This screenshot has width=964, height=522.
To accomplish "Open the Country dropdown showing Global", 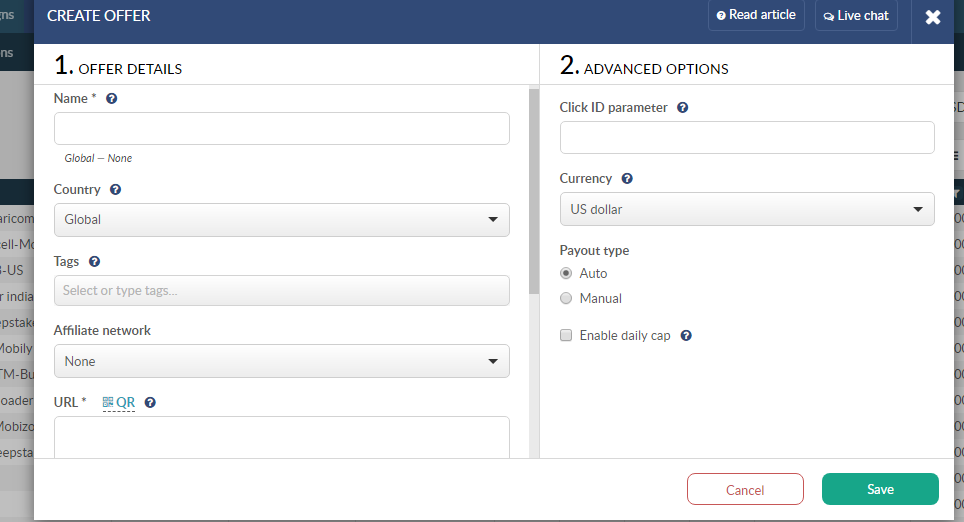I will (281, 220).
